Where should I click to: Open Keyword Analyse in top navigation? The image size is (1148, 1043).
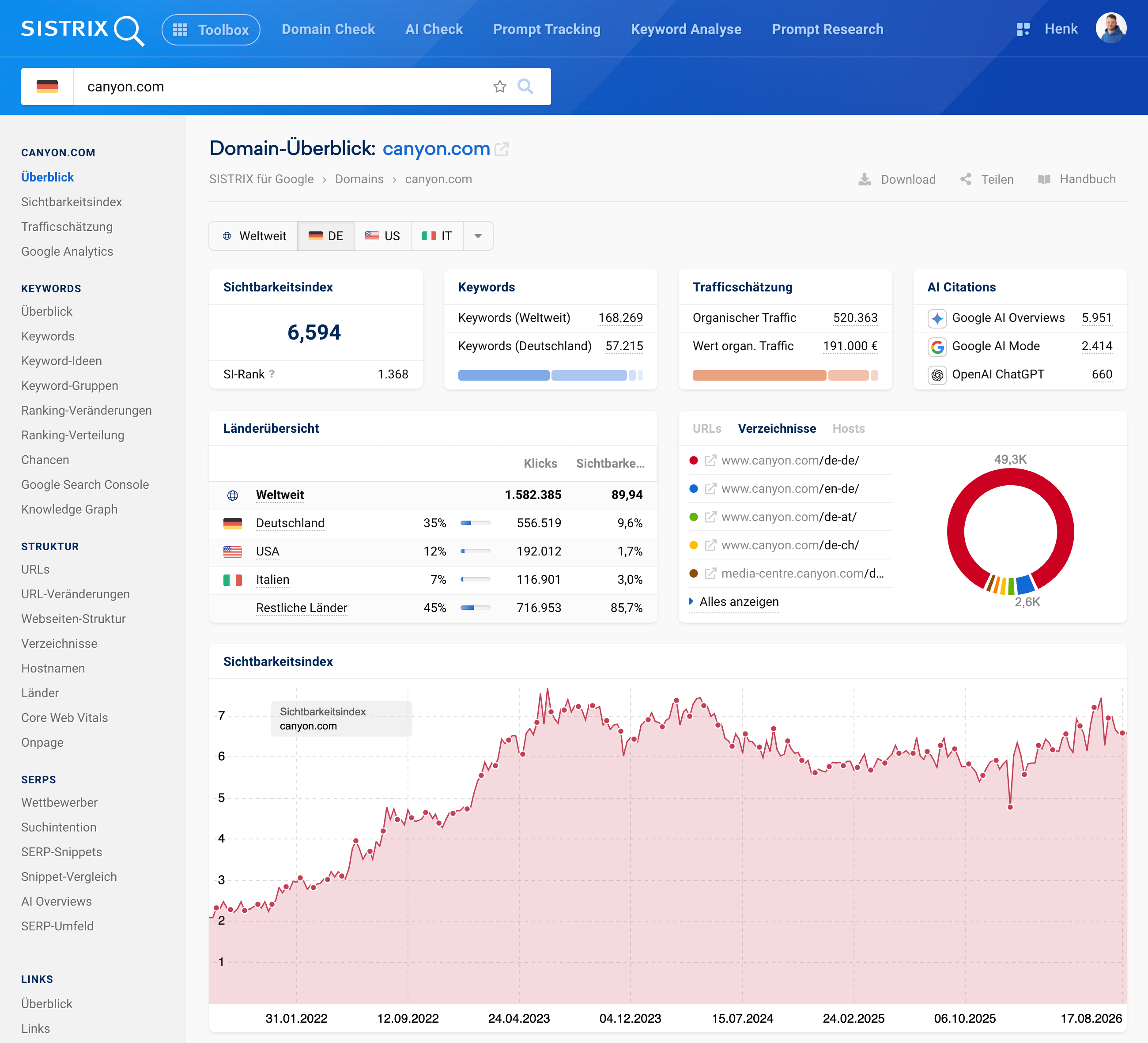pos(686,30)
